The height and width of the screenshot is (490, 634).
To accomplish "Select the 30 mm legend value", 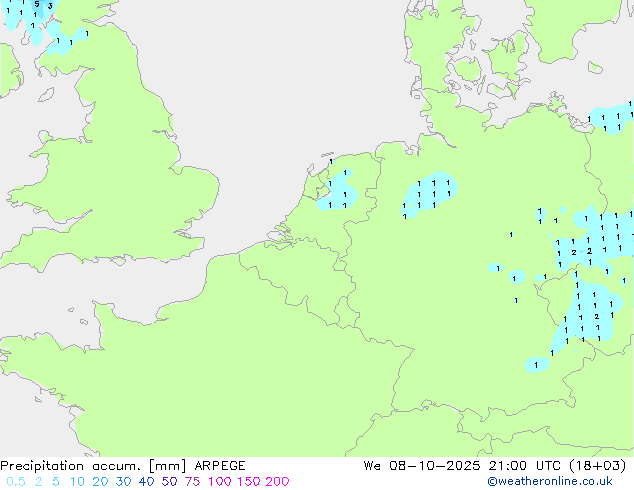I will pyautogui.click(x=123, y=482).
